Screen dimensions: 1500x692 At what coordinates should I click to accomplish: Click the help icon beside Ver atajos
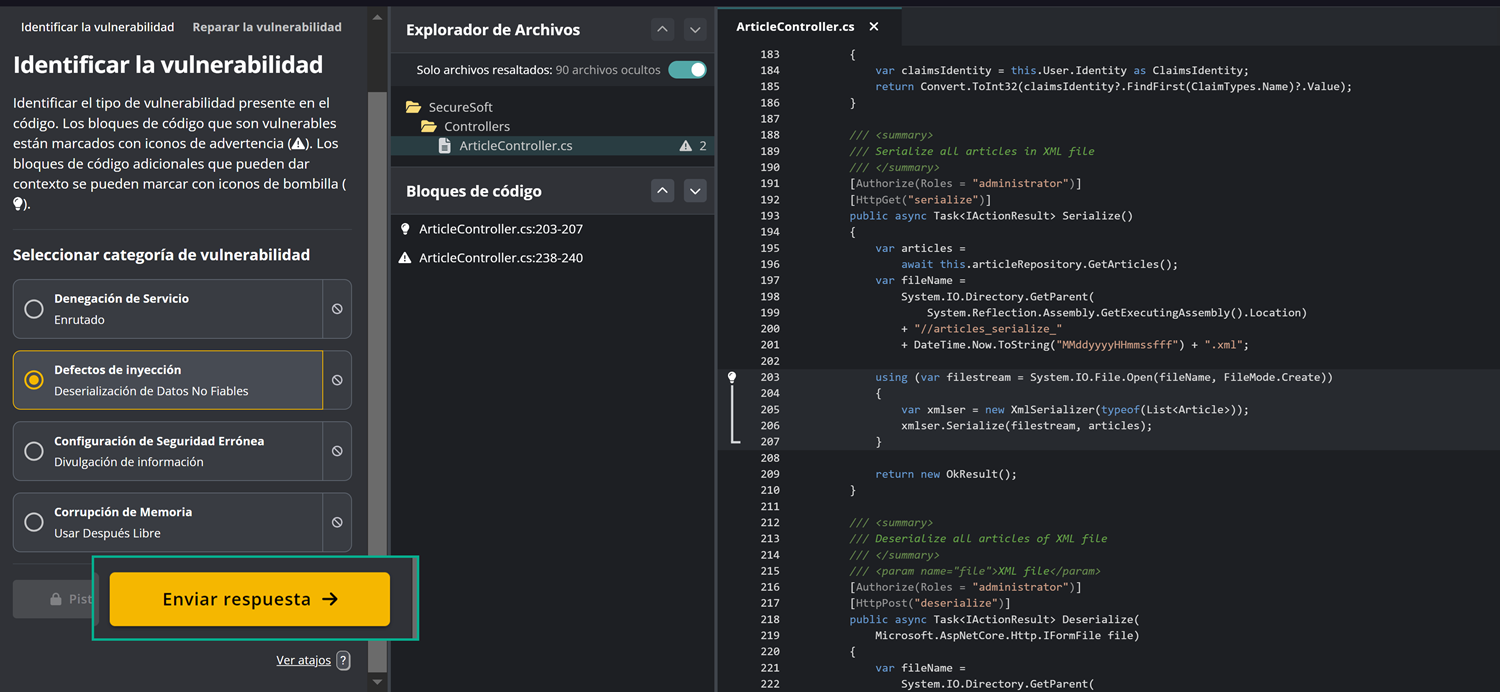pos(343,660)
